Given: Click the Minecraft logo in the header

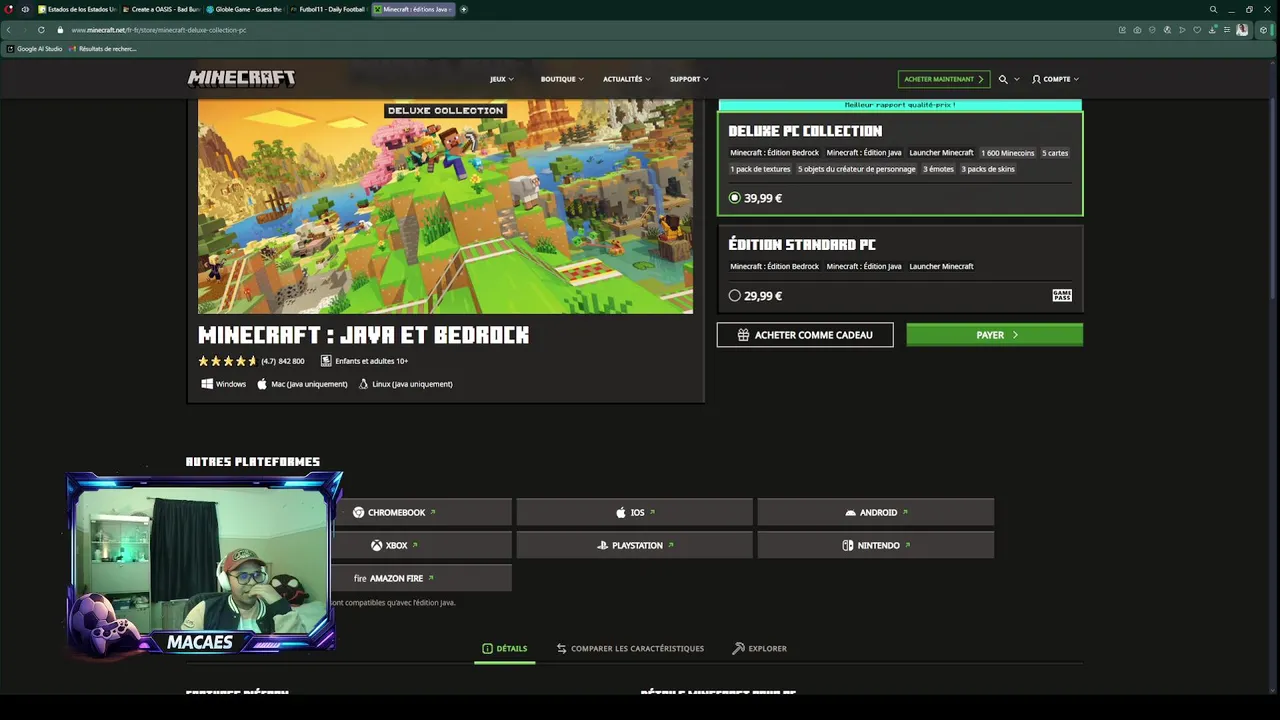Looking at the screenshot, I should [x=241, y=79].
